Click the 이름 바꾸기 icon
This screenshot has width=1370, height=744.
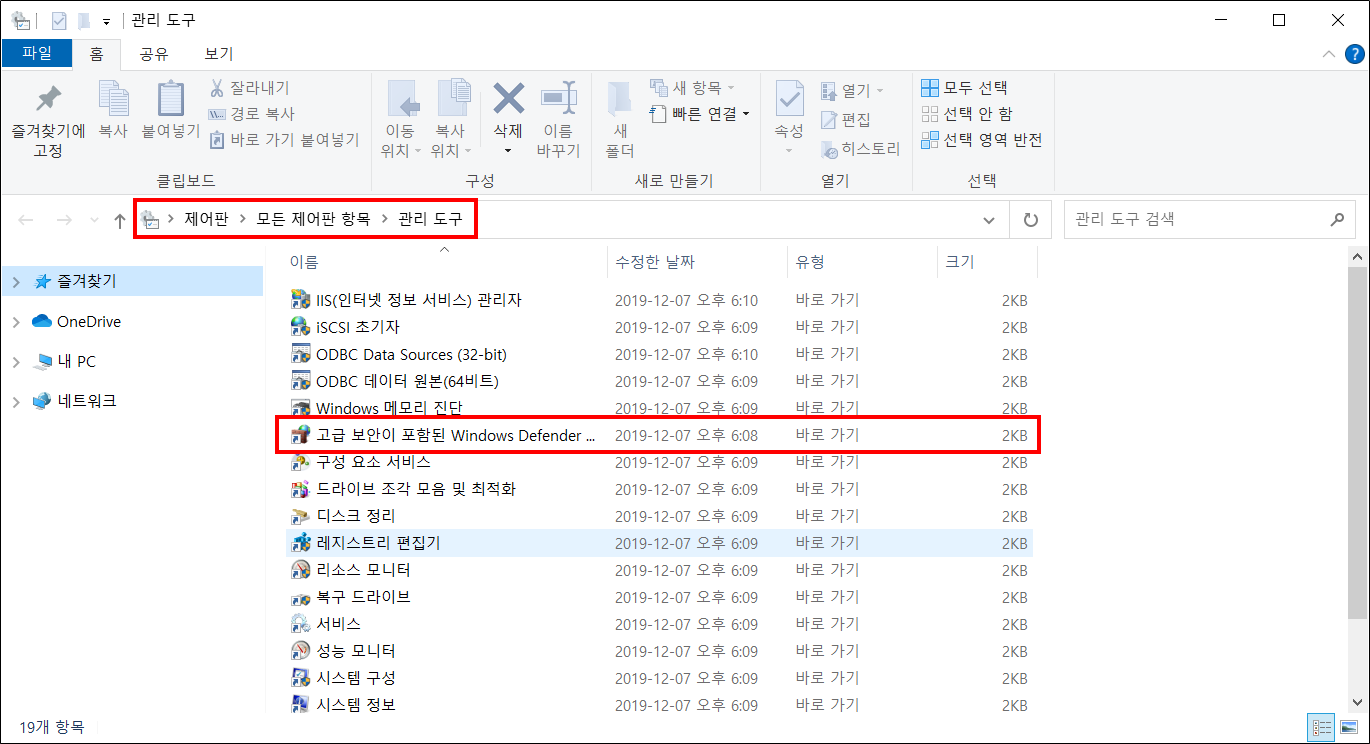pyautogui.click(x=558, y=98)
